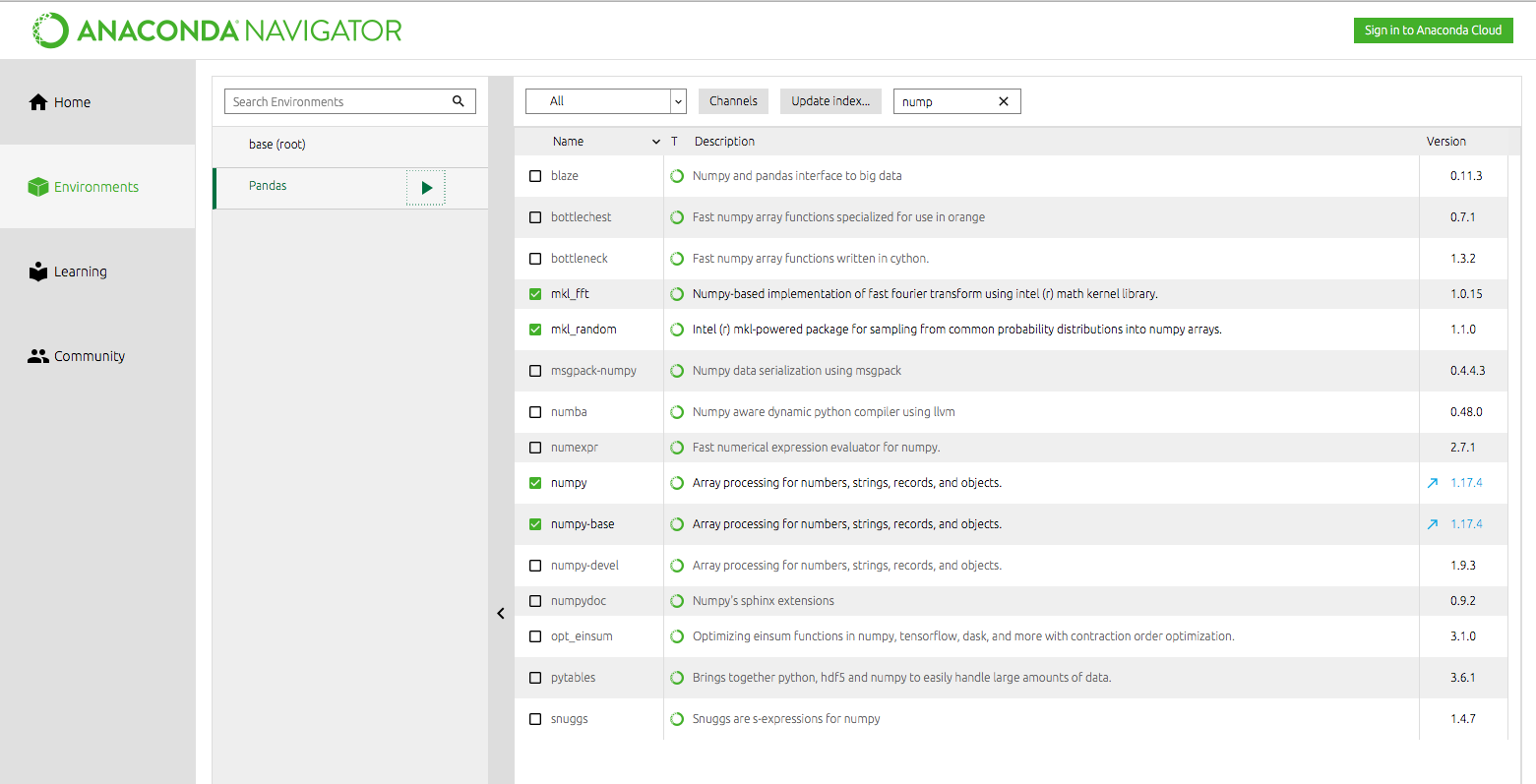Open the Home section icon

38,102
